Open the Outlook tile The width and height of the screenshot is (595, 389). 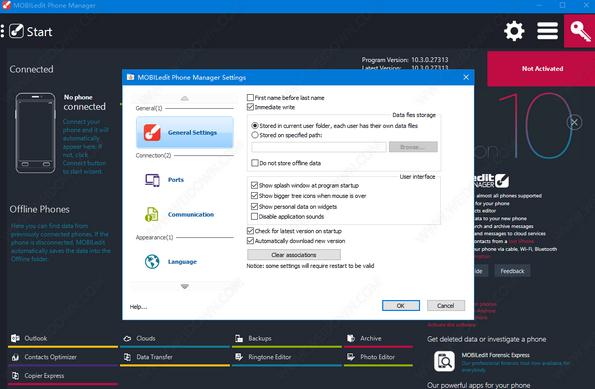[x=63, y=339]
